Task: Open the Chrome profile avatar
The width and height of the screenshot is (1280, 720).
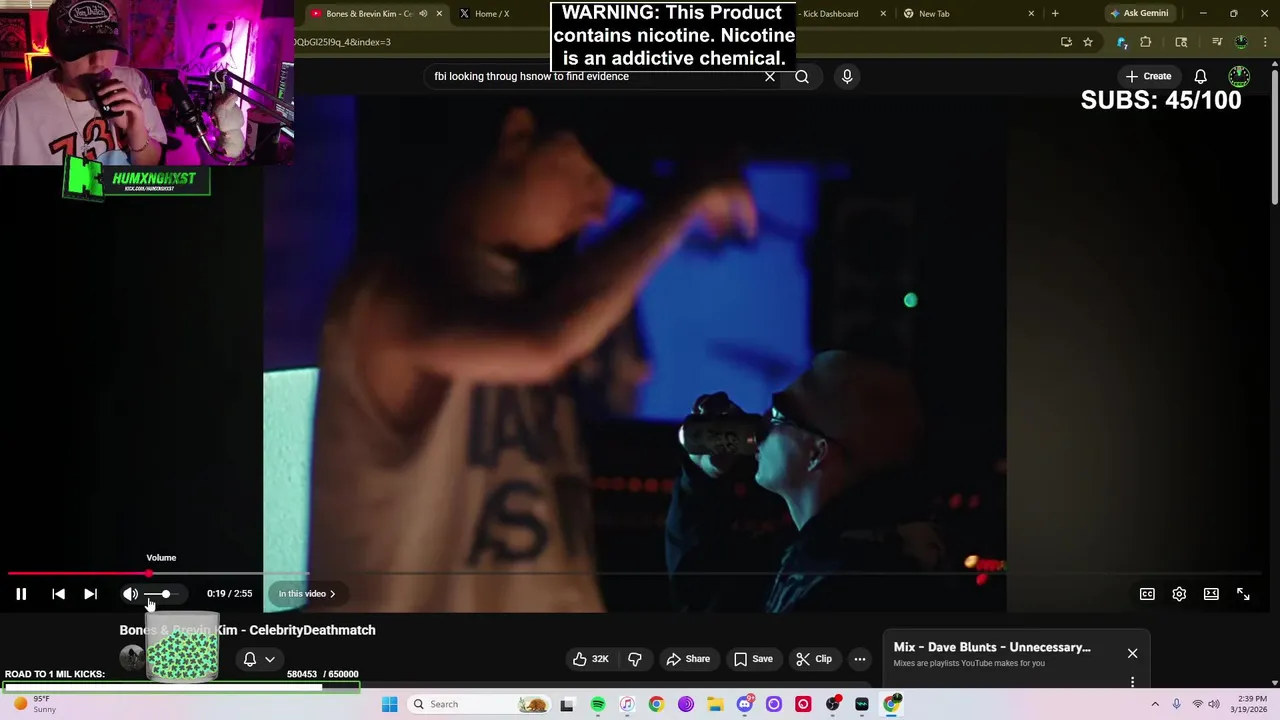Action: 1241,42
